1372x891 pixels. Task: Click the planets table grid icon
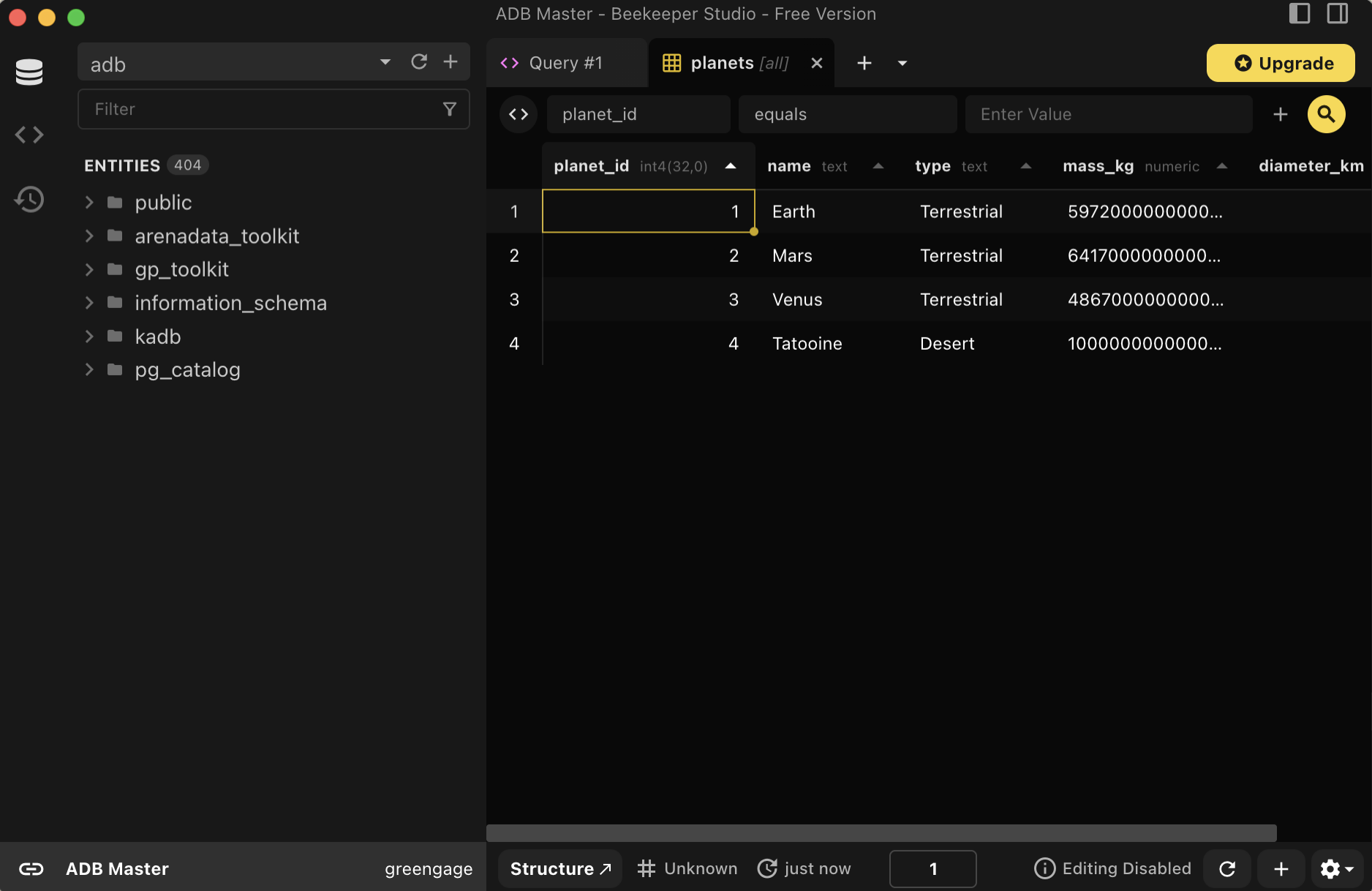tap(671, 64)
